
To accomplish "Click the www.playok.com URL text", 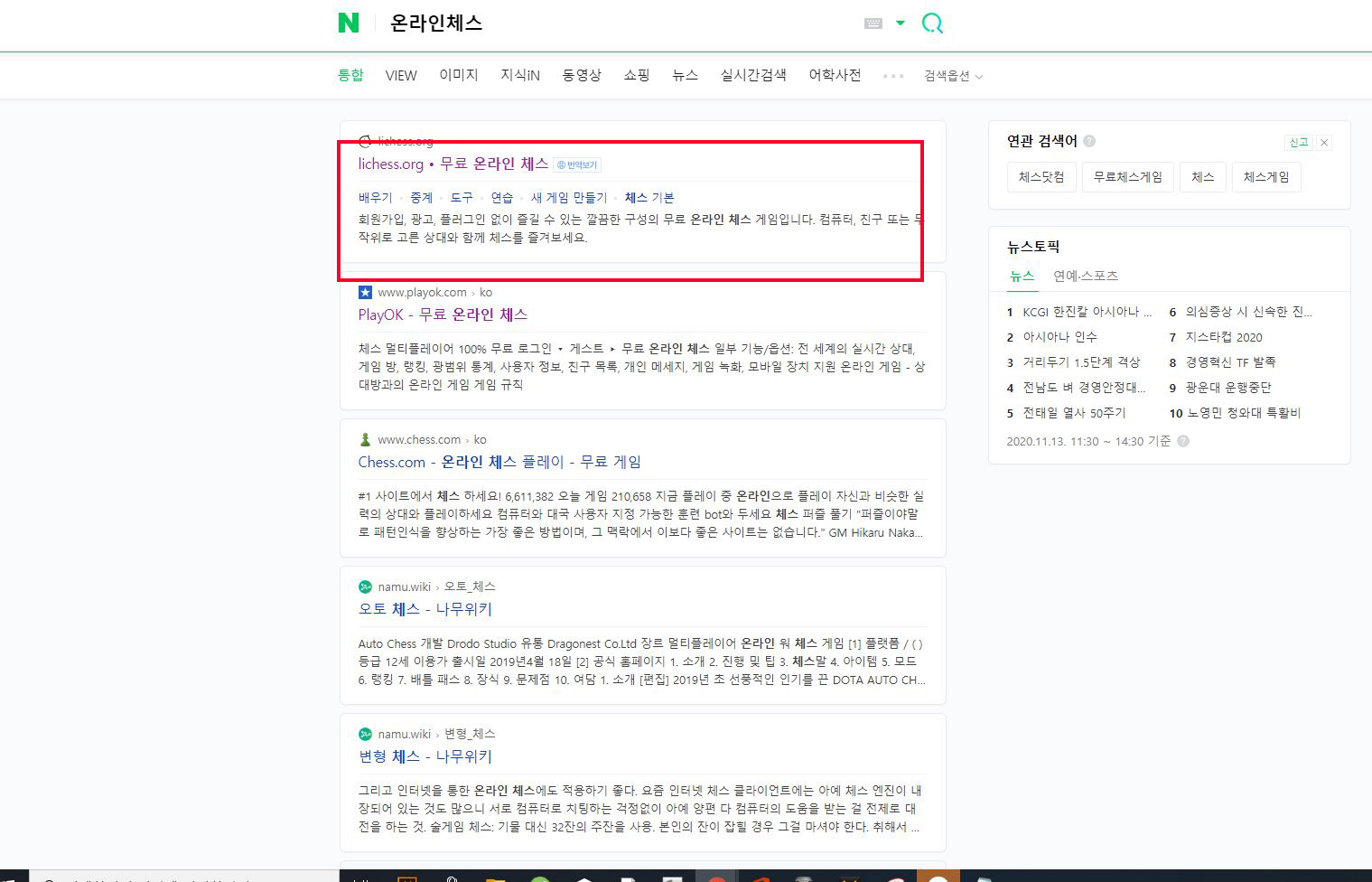I will point(422,292).
